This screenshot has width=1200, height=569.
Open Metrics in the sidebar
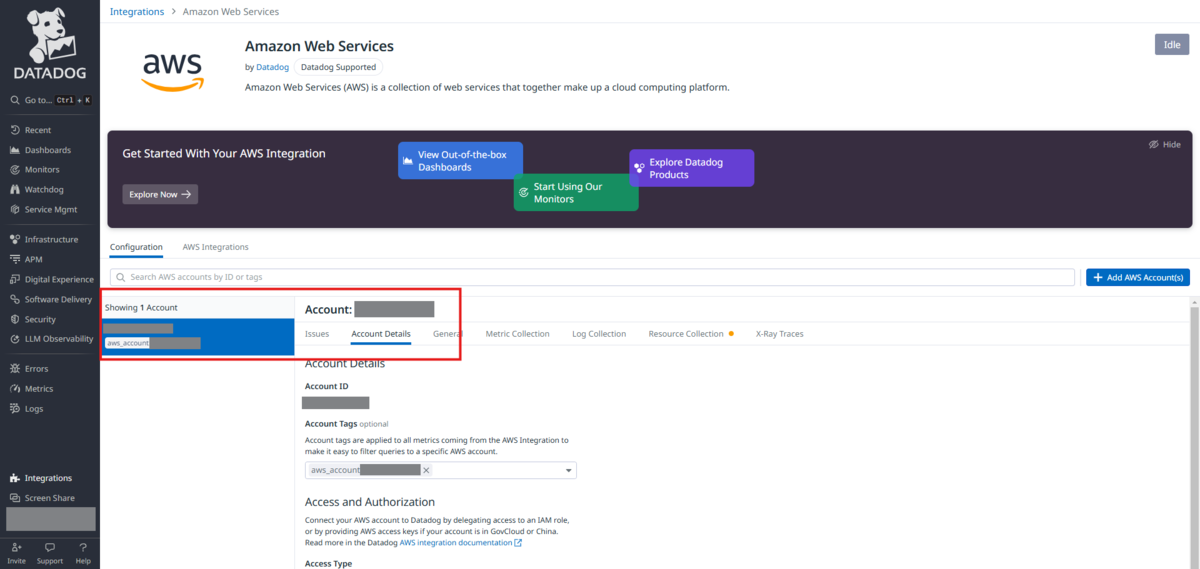(x=31, y=389)
